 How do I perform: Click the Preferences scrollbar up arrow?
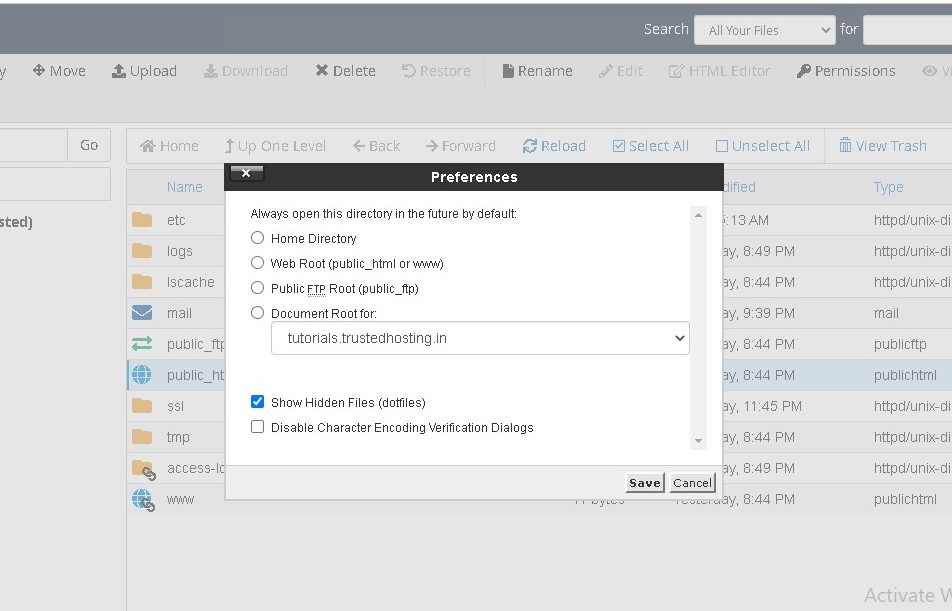[x=698, y=215]
